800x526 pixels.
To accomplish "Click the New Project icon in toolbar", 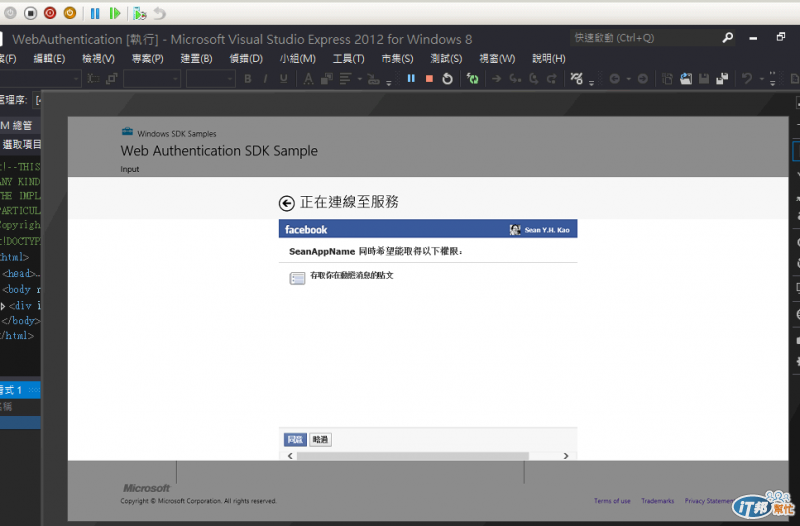I will [667, 79].
